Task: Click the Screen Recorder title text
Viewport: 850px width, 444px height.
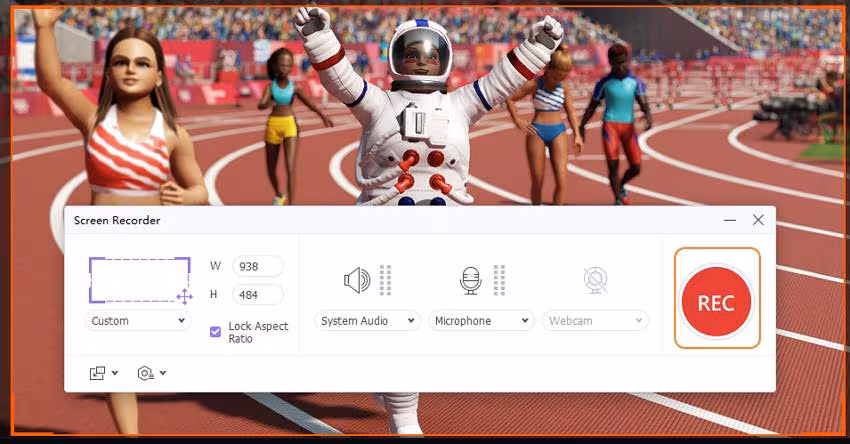Action: click(117, 221)
